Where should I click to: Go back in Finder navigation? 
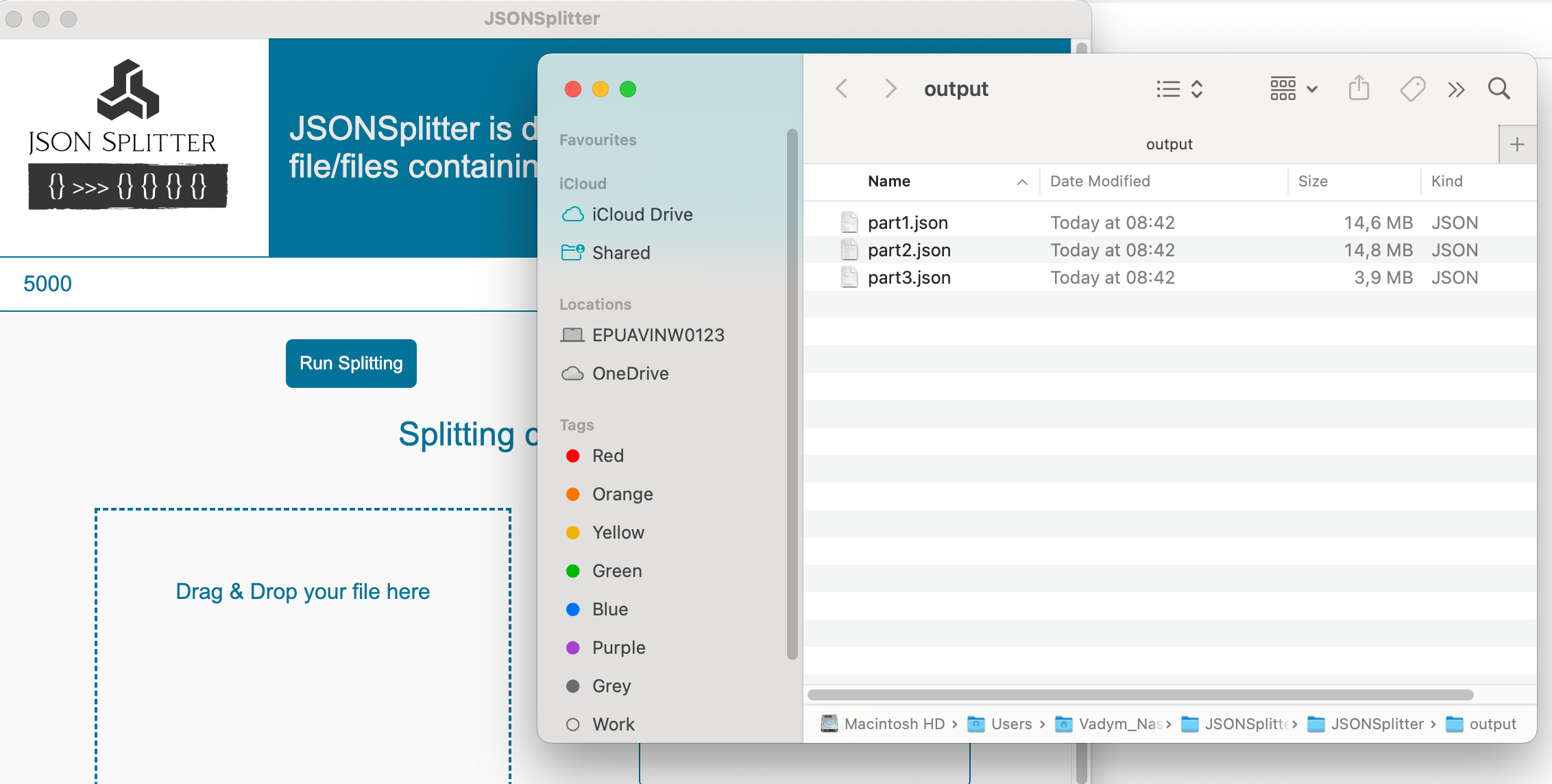point(842,89)
